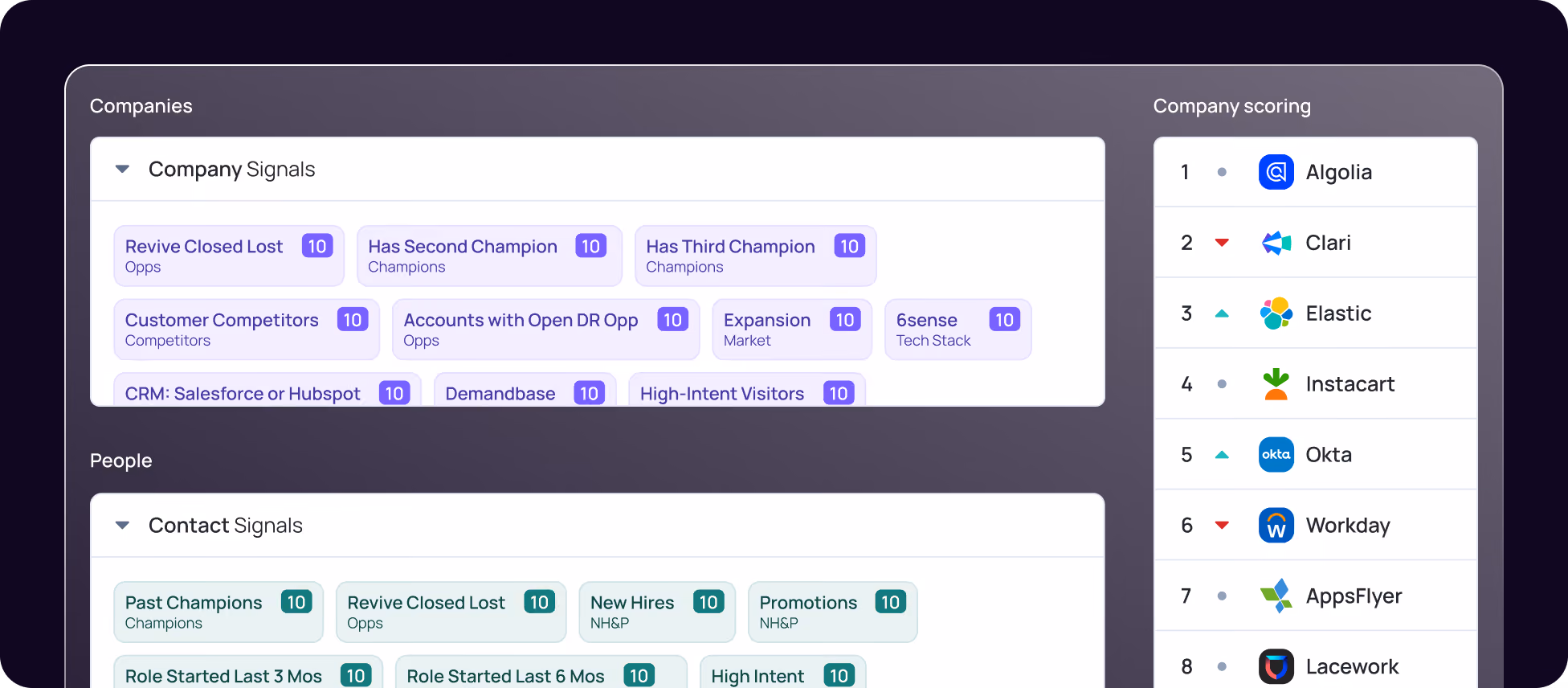This screenshot has width=1568, height=688.
Task: Click the red down-trend arrow beside Workday
Action: (x=1222, y=526)
